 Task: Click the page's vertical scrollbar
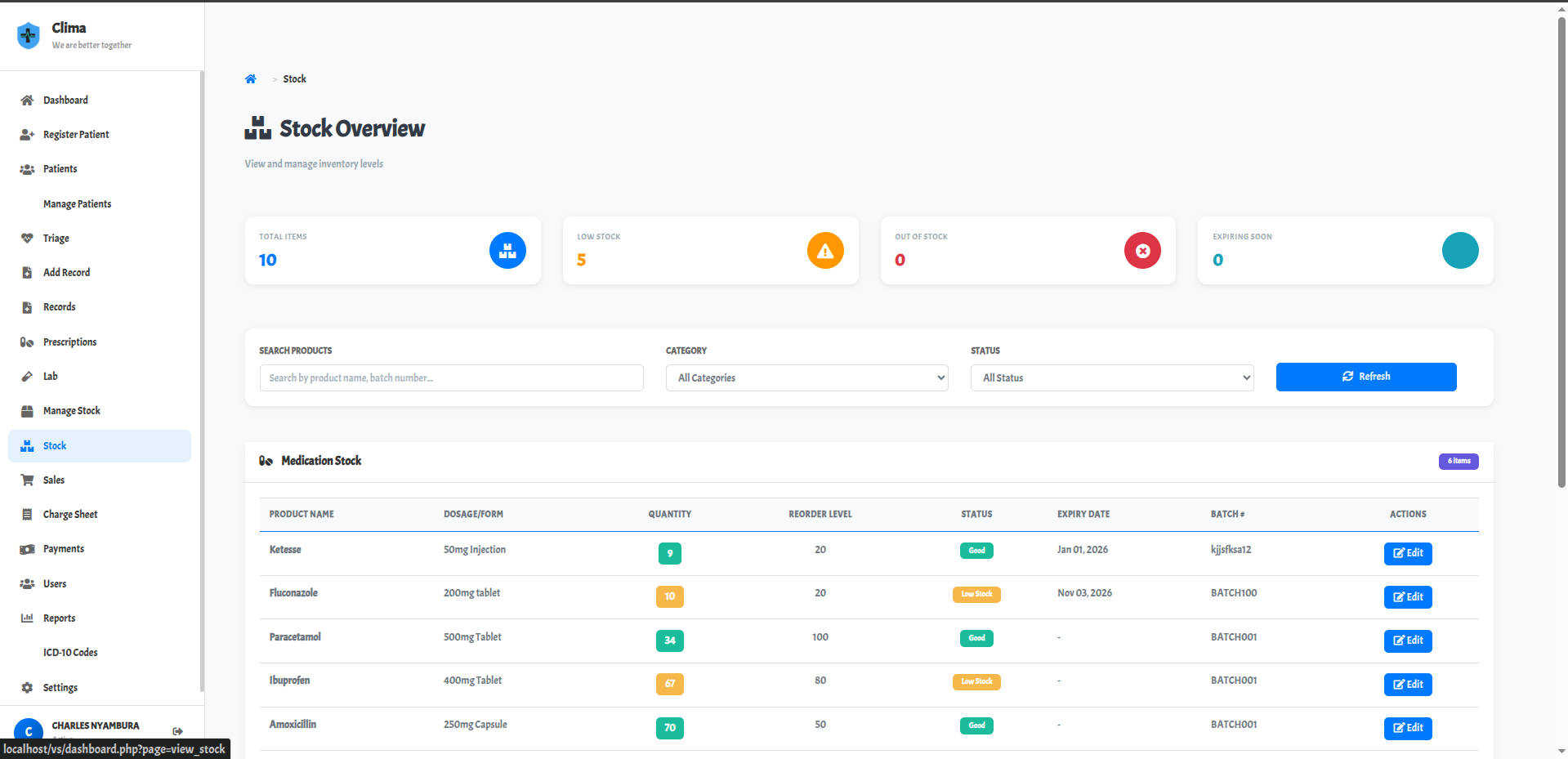tap(1561, 245)
